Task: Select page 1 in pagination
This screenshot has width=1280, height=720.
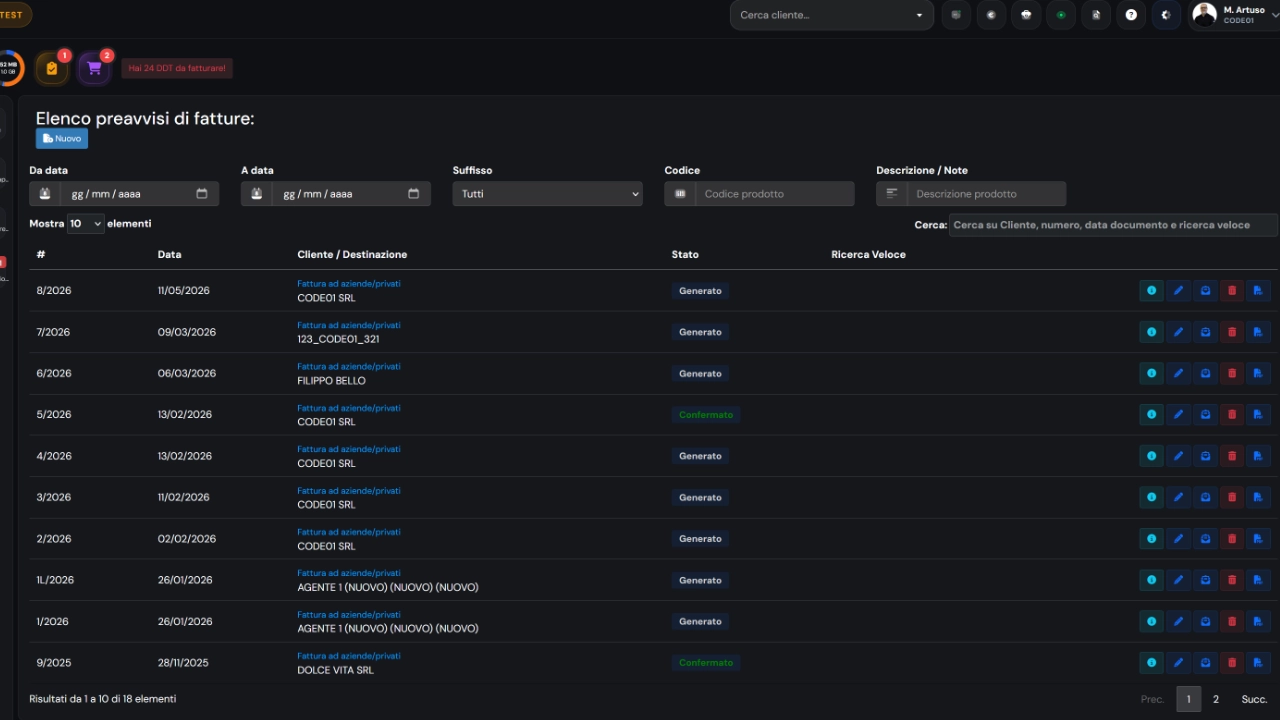Action: point(1188,699)
